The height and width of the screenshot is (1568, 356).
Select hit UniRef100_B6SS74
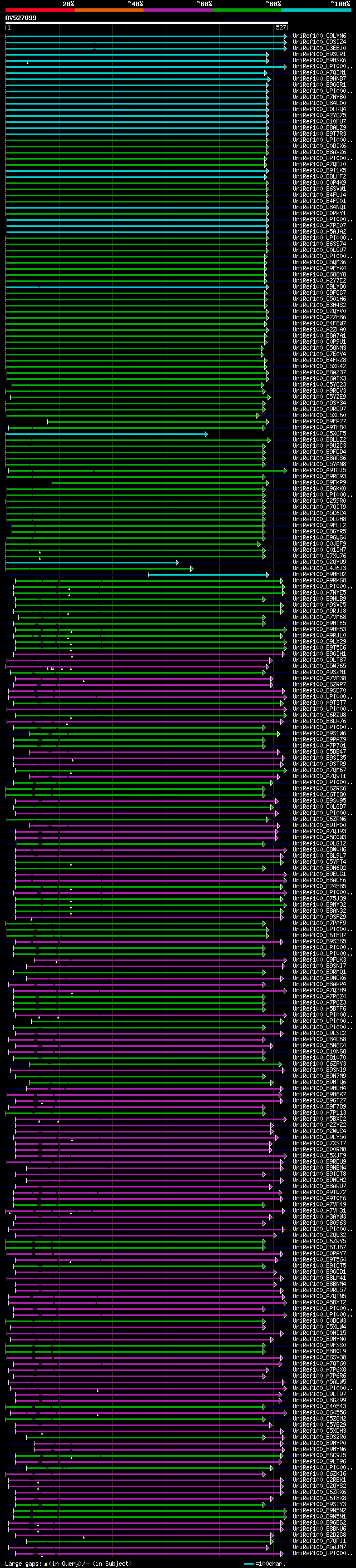click(x=319, y=244)
